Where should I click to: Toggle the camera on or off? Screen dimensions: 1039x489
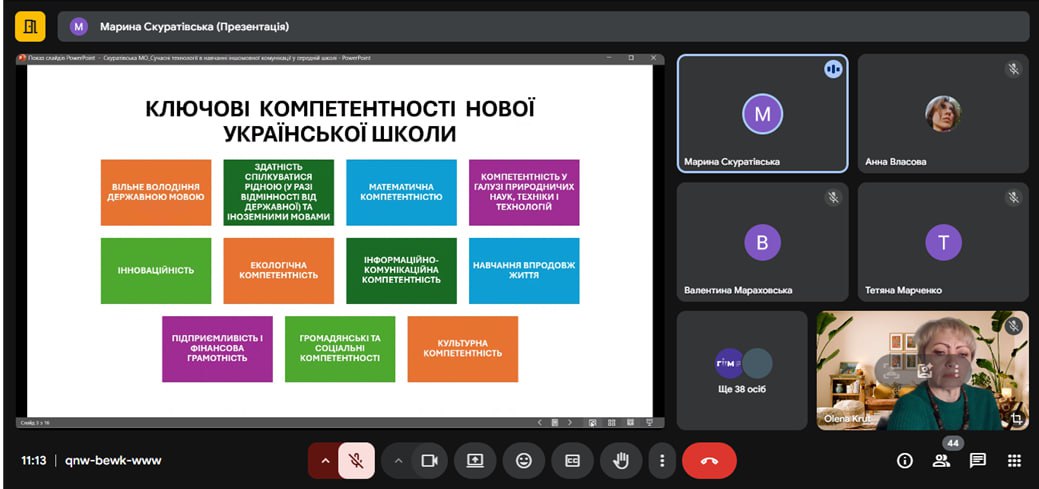(429, 461)
